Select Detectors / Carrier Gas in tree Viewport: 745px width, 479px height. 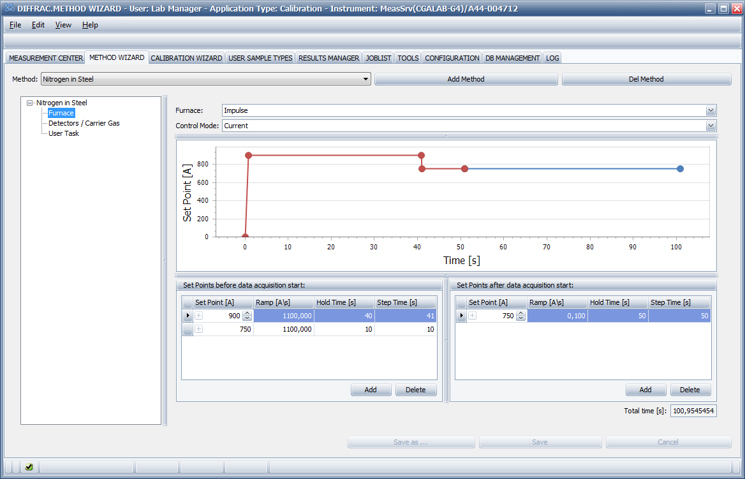coord(83,123)
